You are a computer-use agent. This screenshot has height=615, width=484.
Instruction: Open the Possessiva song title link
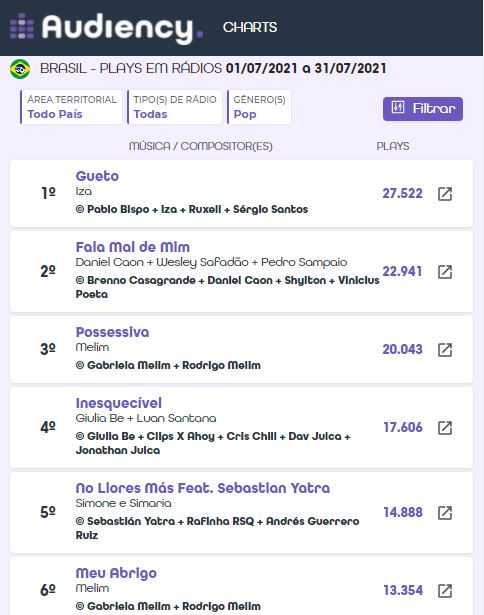pos(112,332)
